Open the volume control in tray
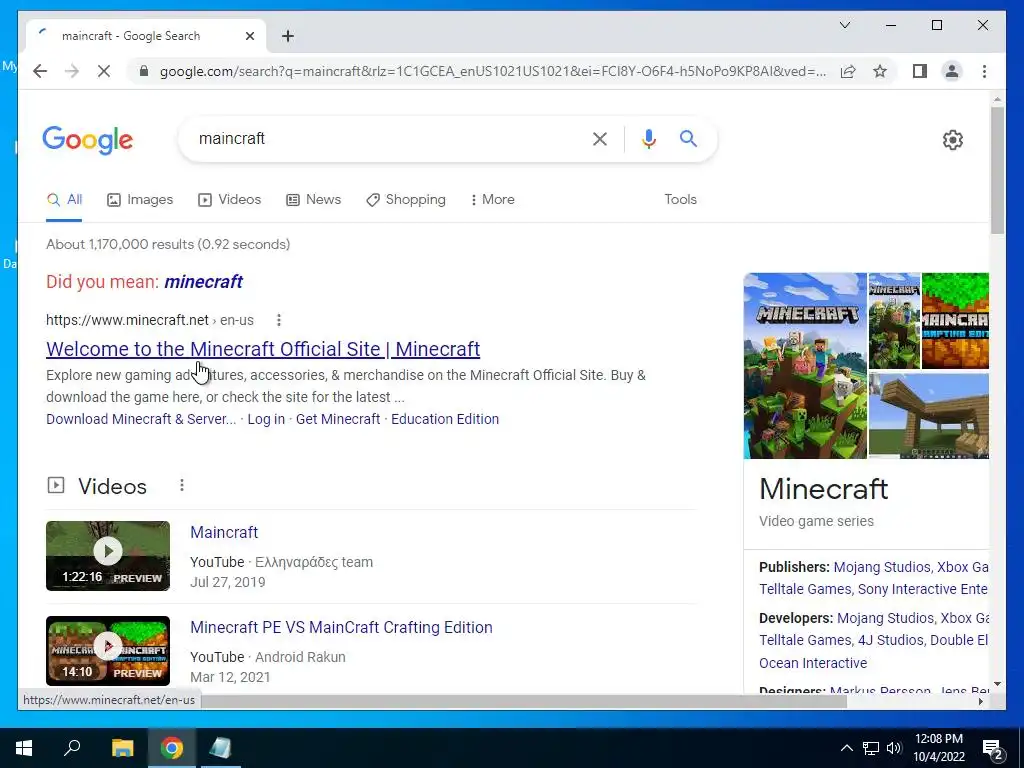The image size is (1024, 768). [894, 748]
